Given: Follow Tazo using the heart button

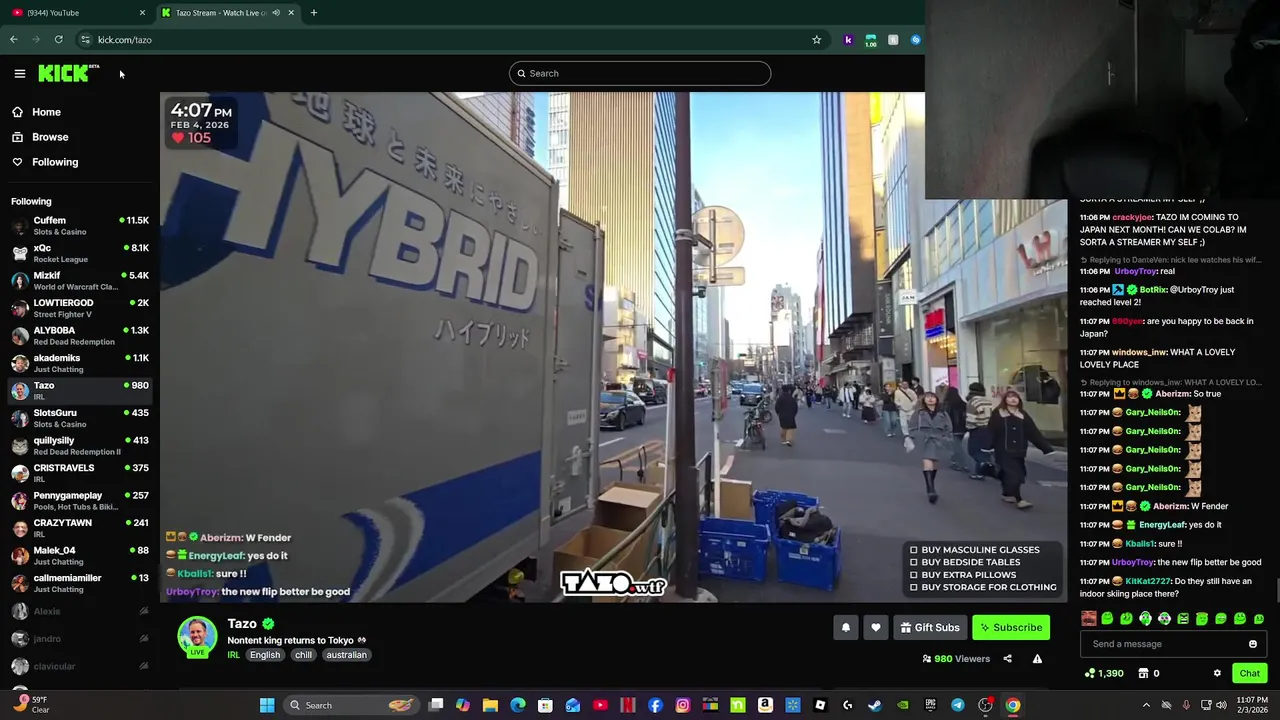Looking at the screenshot, I should [x=876, y=628].
